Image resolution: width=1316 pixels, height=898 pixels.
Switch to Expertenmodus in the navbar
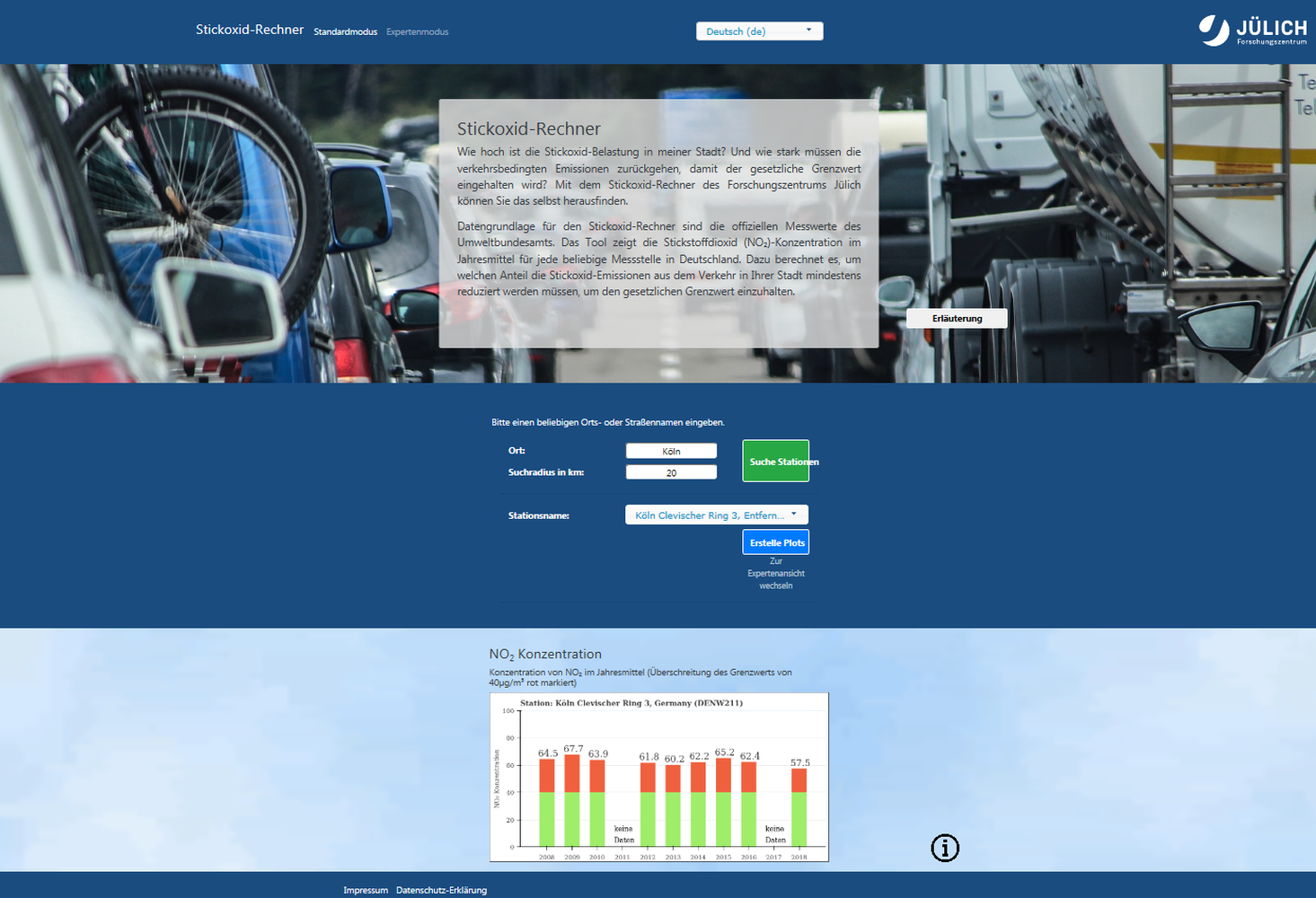[417, 32]
